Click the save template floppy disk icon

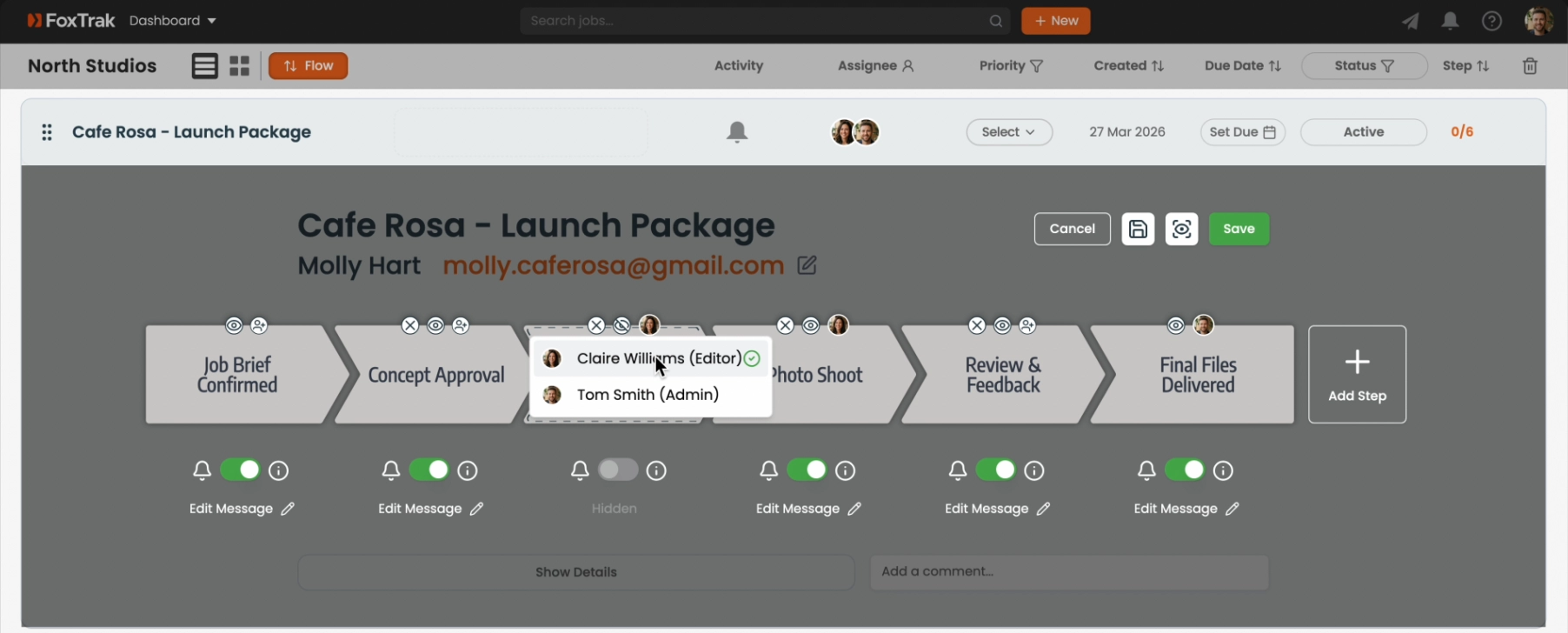(1138, 229)
